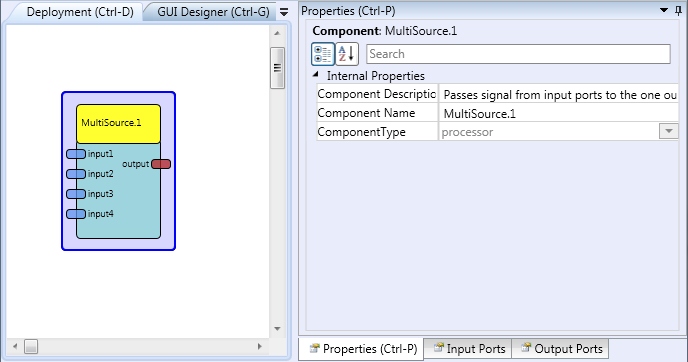The height and width of the screenshot is (362, 688).
Task: Select the input3 port connector
Action: pos(76,194)
